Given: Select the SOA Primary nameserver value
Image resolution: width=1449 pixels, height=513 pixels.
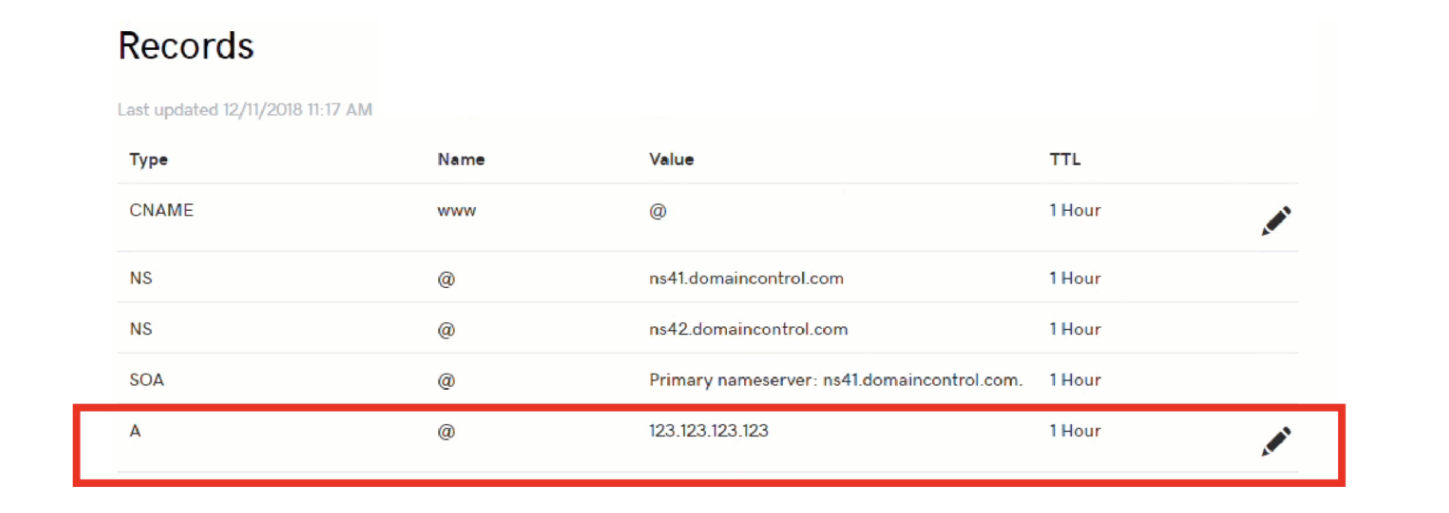Looking at the screenshot, I should coord(835,380).
